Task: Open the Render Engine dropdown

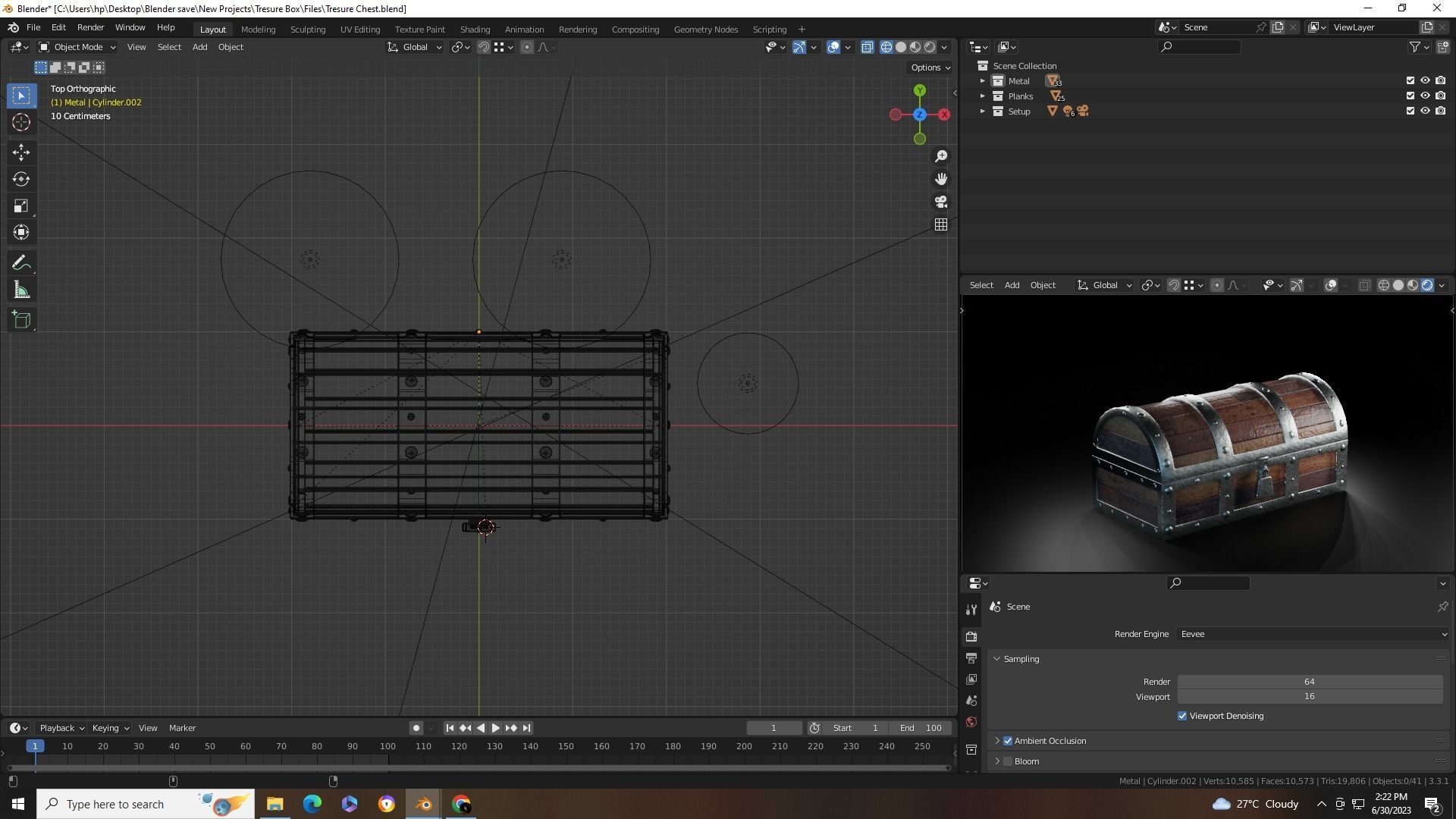Action: click(1312, 634)
